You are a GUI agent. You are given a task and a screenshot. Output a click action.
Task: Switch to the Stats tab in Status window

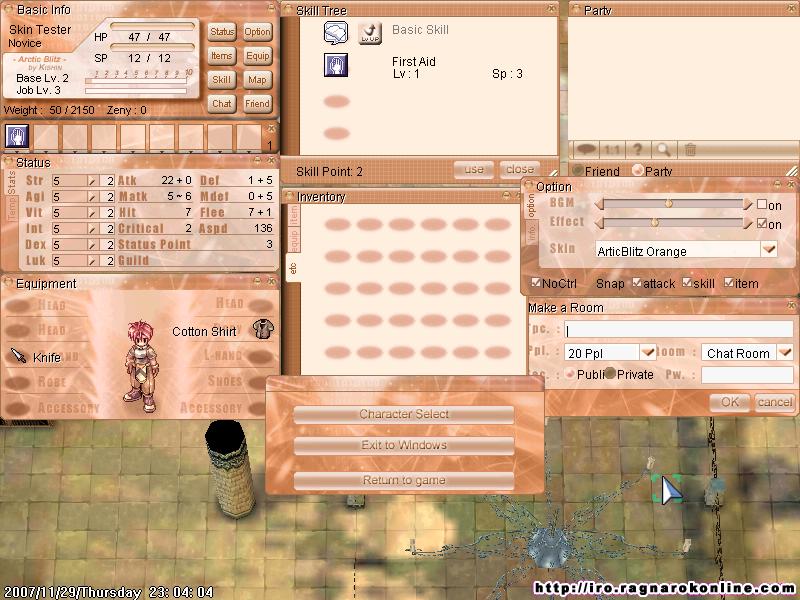pos(12,183)
